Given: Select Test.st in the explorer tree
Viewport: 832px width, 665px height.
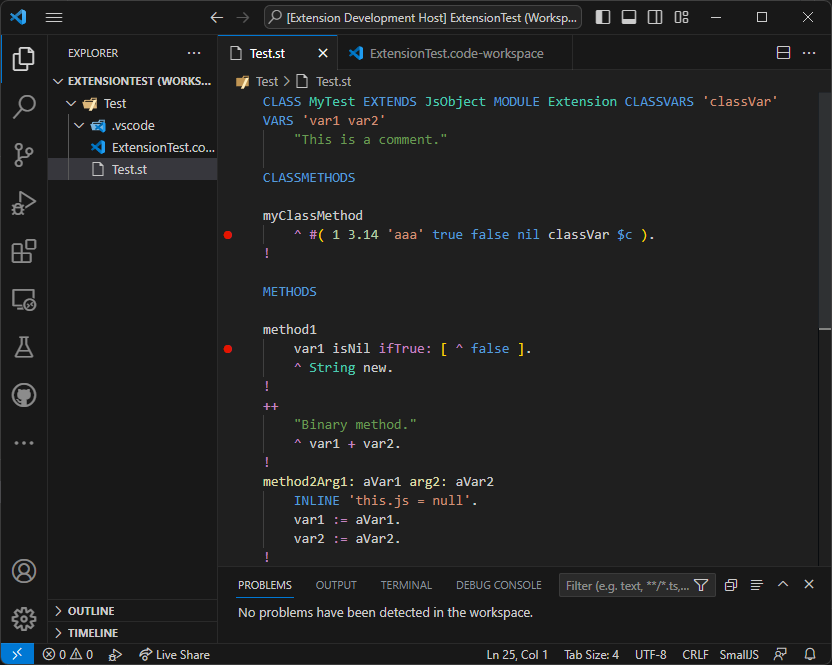Looking at the screenshot, I should pyautogui.click(x=133, y=169).
